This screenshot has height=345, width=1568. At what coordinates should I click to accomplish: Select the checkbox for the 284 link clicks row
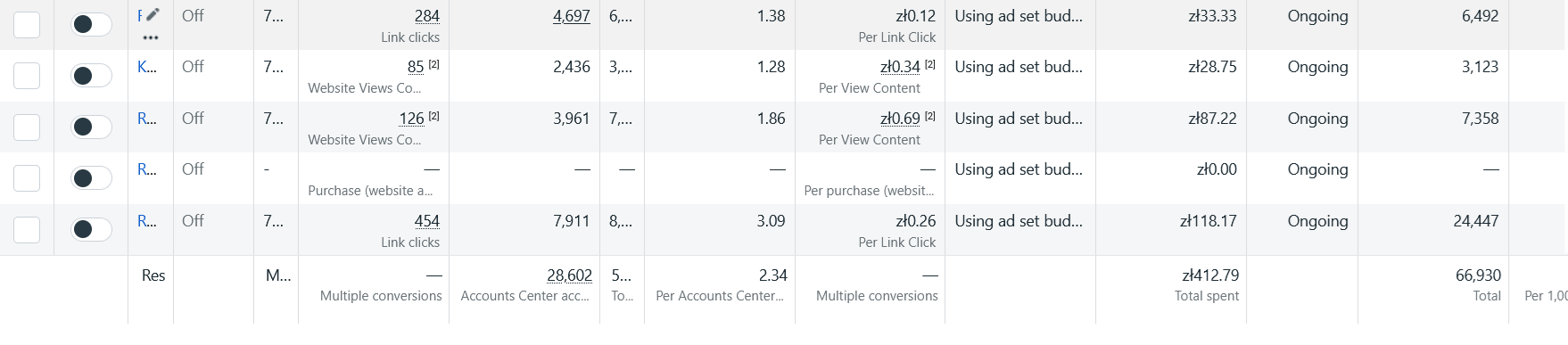point(27,24)
